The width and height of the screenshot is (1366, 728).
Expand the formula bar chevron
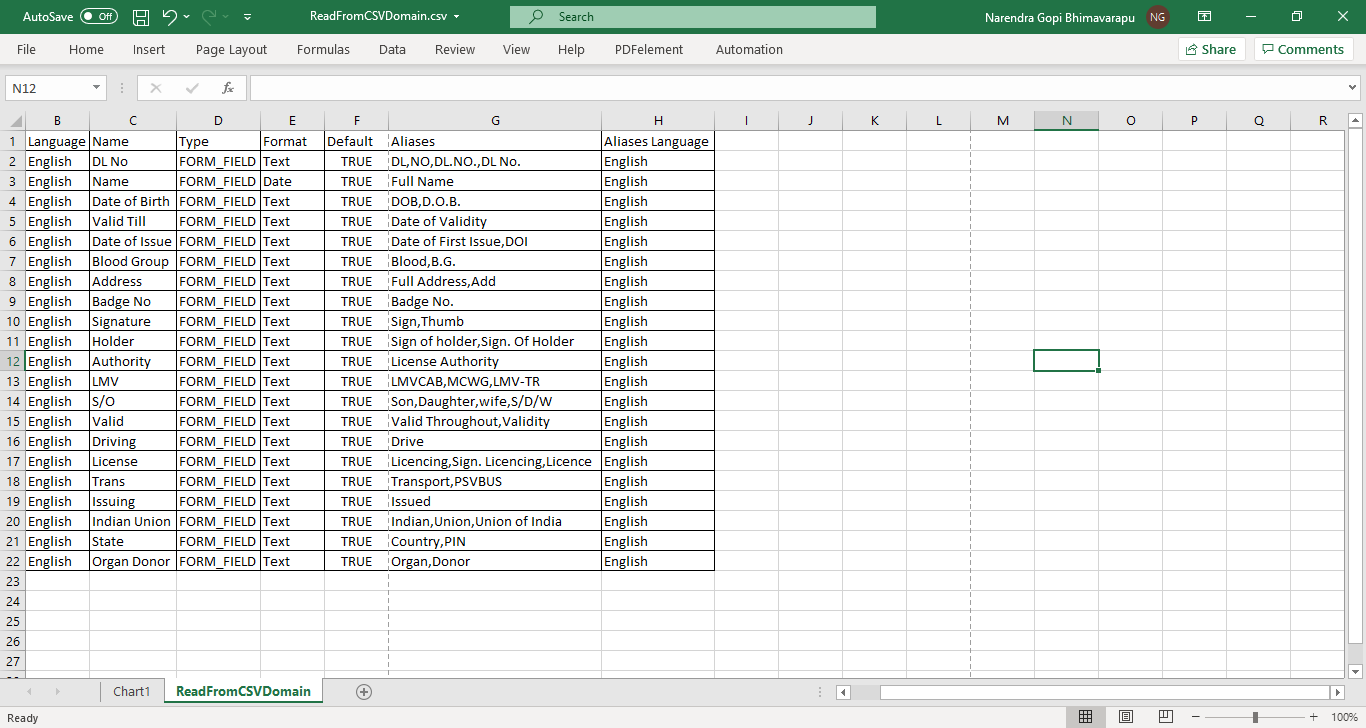(x=1352, y=88)
